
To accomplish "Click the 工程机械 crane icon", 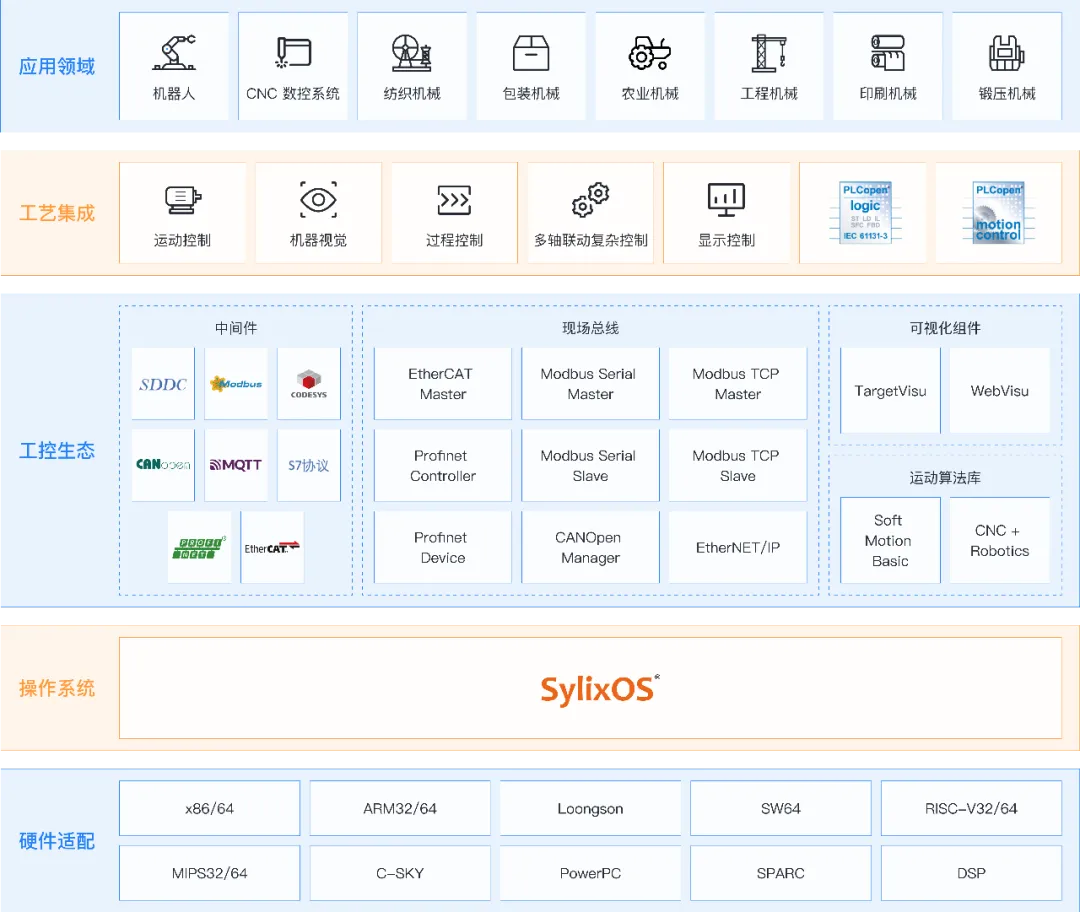I will pyautogui.click(x=769, y=53).
